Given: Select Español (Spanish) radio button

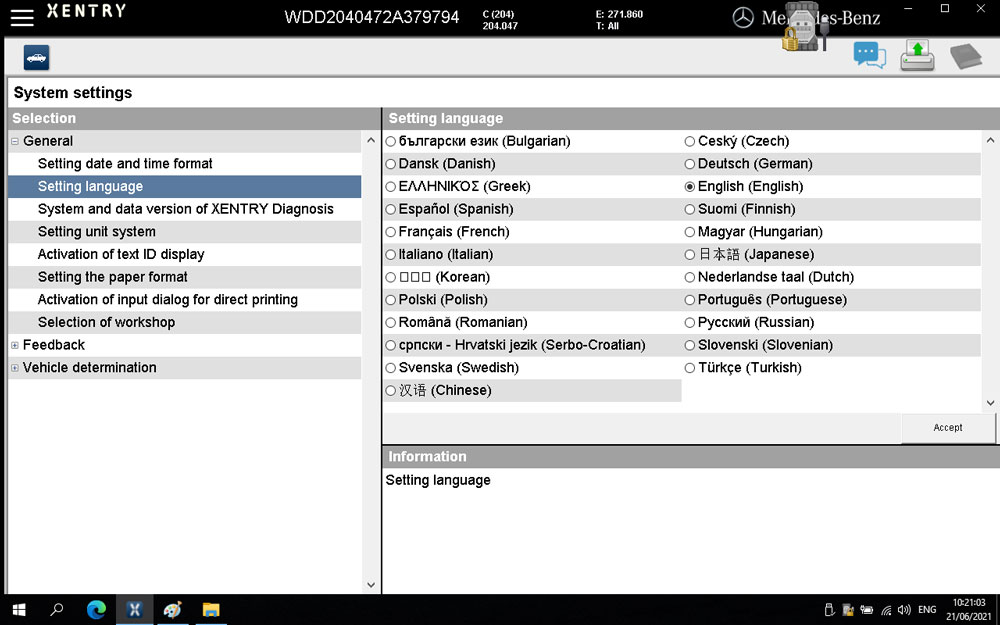Looking at the screenshot, I should click(x=391, y=209).
